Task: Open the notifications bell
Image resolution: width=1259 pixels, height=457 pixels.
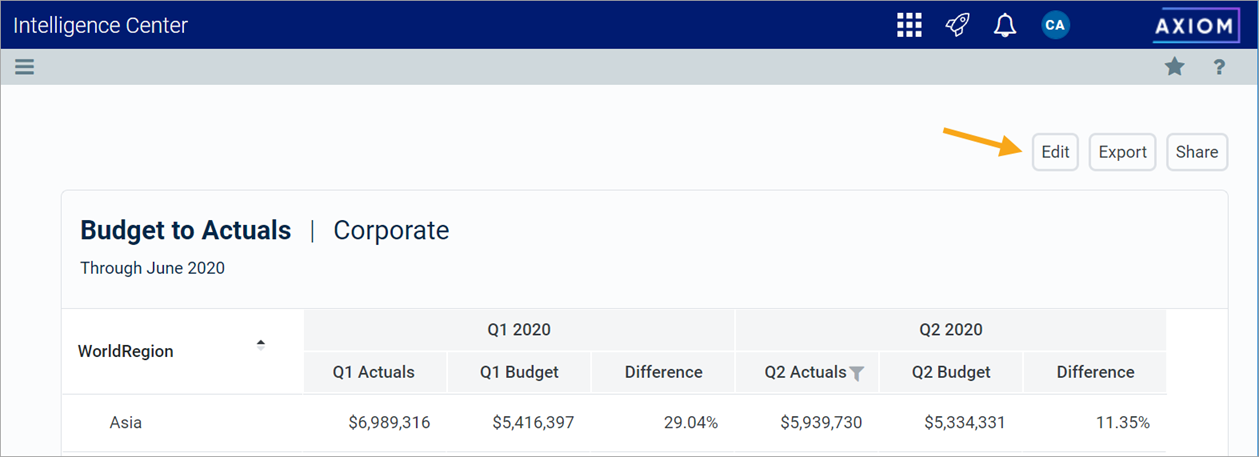Action: [1004, 25]
